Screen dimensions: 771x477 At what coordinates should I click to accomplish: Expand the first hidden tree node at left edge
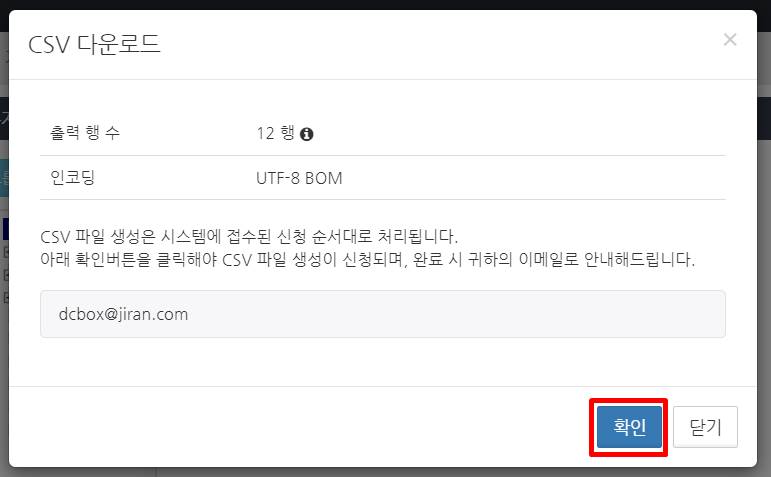(x=6, y=252)
